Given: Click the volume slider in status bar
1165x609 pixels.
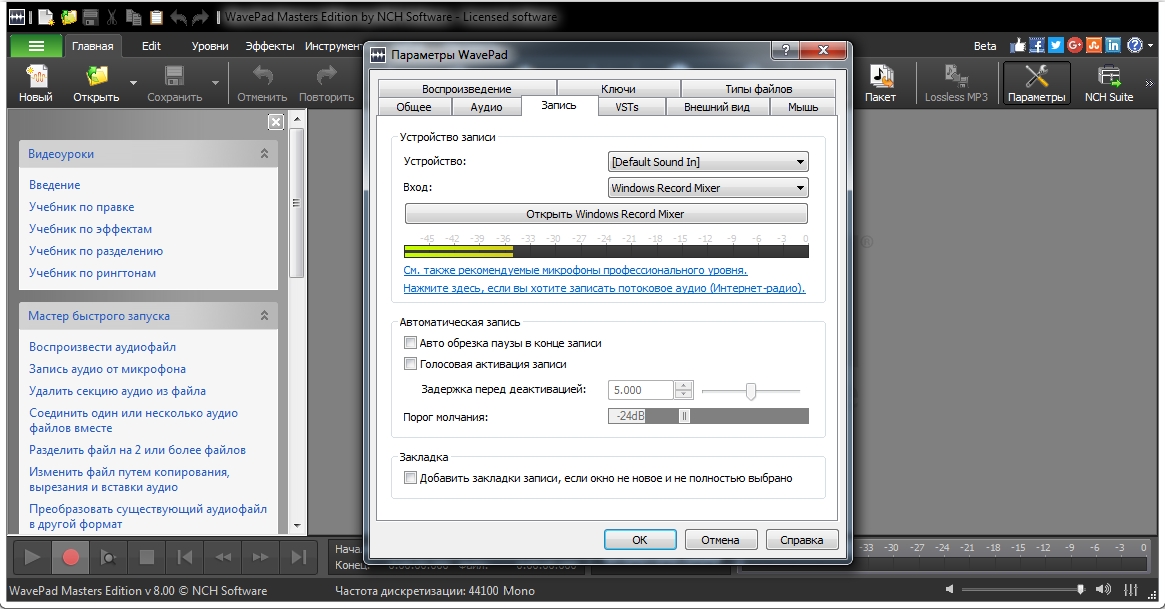Looking at the screenshot, I should tap(1023, 590).
